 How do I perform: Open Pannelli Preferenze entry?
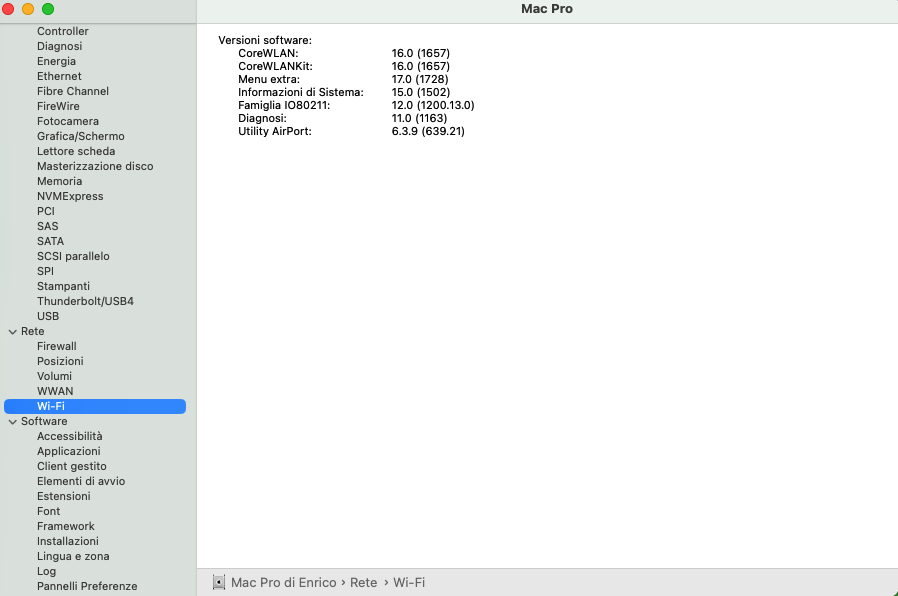[x=87, y=586]
